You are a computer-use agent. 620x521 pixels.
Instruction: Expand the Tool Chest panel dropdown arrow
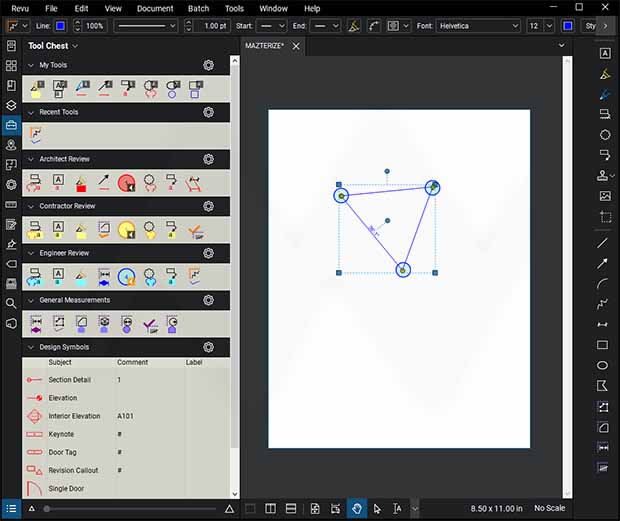pyautogui.click(x=76, y=46)
